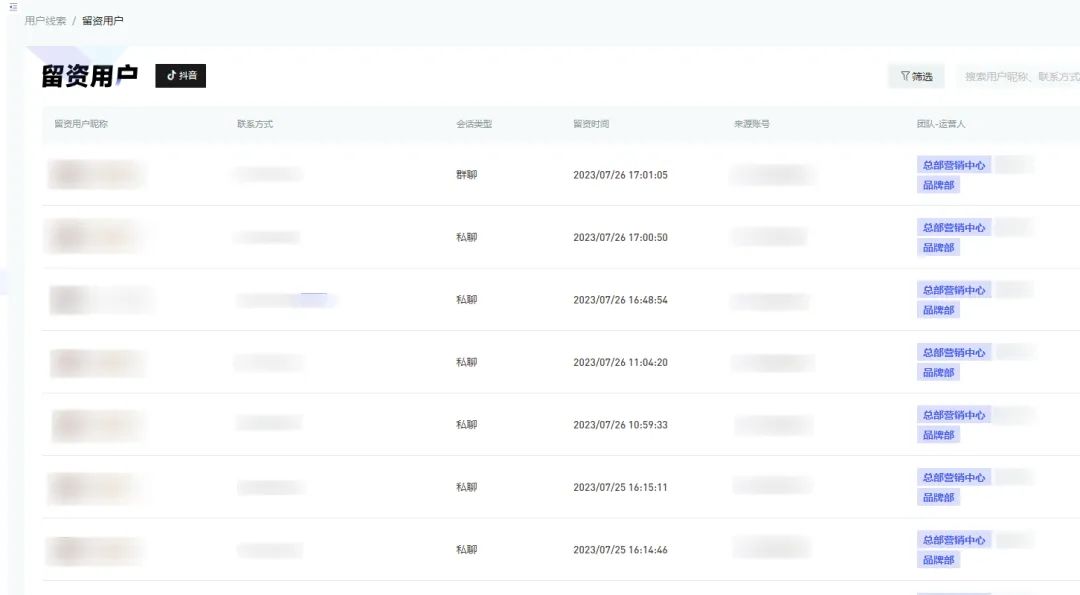The height and width of the screenshot is (595, 1080).
Task: Focus the user nickname search field
Action: pos(1019,76)
